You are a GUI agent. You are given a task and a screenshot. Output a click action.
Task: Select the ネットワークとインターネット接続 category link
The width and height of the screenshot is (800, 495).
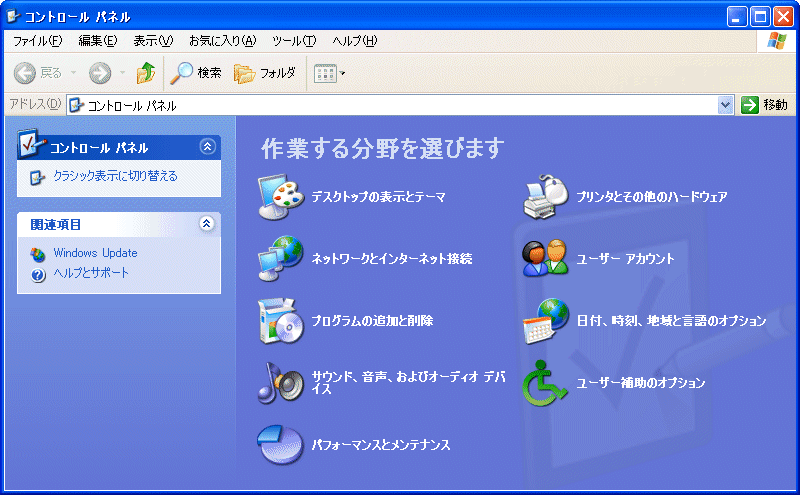click(x=392, y=259)
